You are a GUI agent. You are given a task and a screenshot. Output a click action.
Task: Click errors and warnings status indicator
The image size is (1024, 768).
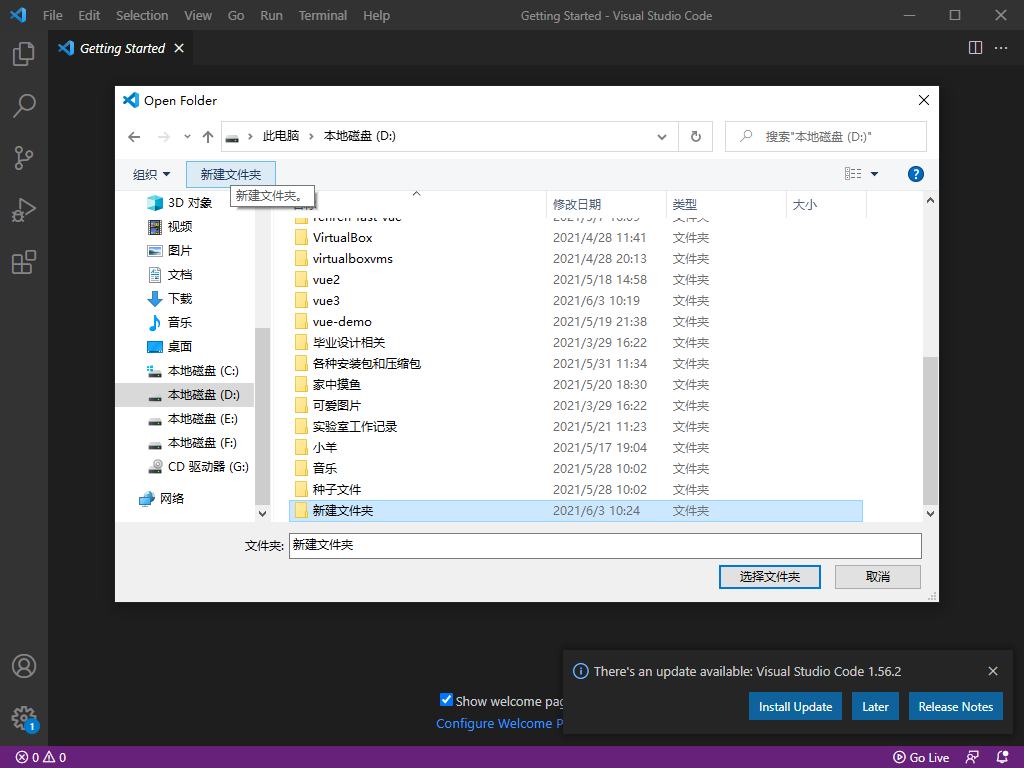pyautogui.click(x=40, y=757)
